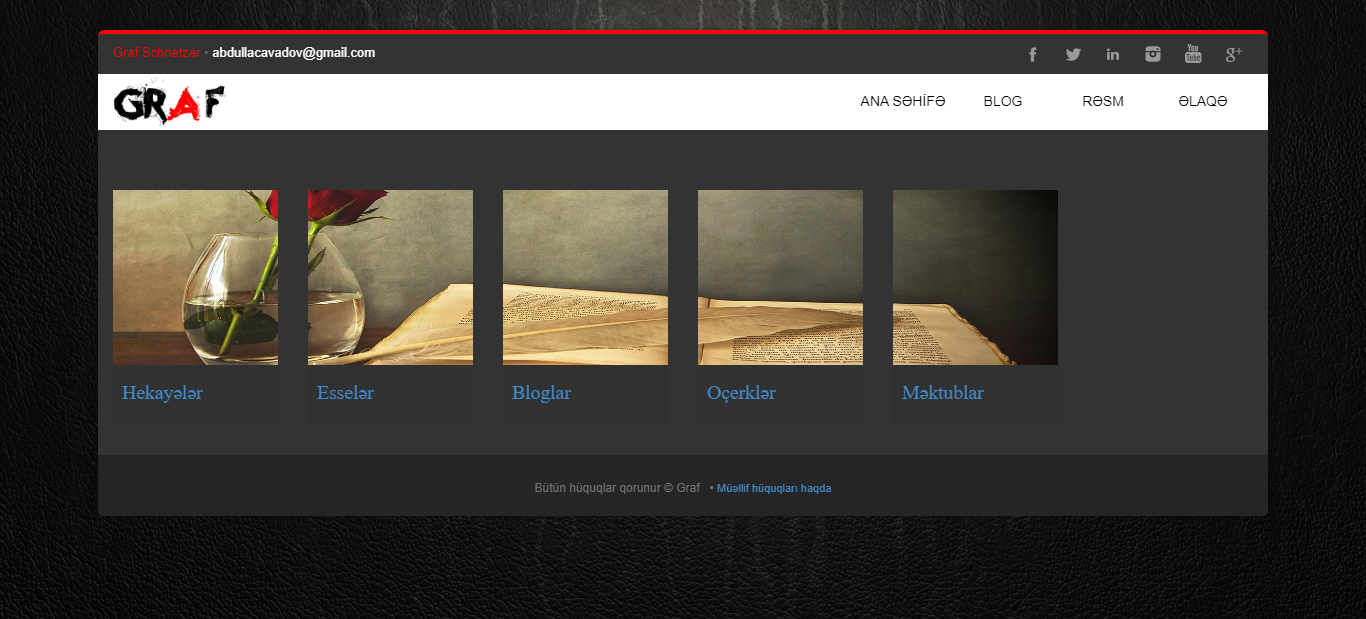This screenshot has height=619, width=1366.
Task: Click the thumbnail image above Bloglar
Action: [585, 277]
